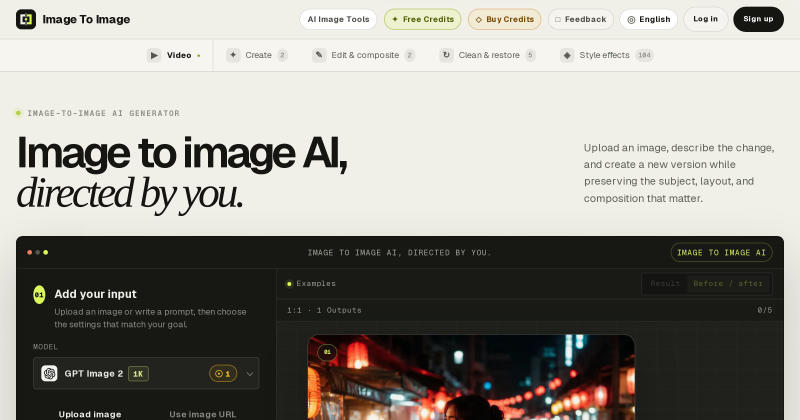Click the 1K resolution badge
Image resolution: width=800 pixels, height=420 pixels.
click(x=138, y=374)
